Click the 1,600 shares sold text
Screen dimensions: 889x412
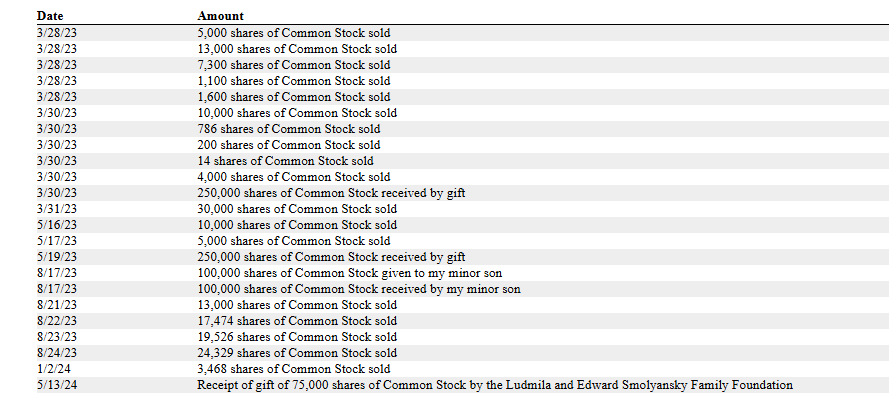[294, 97]
